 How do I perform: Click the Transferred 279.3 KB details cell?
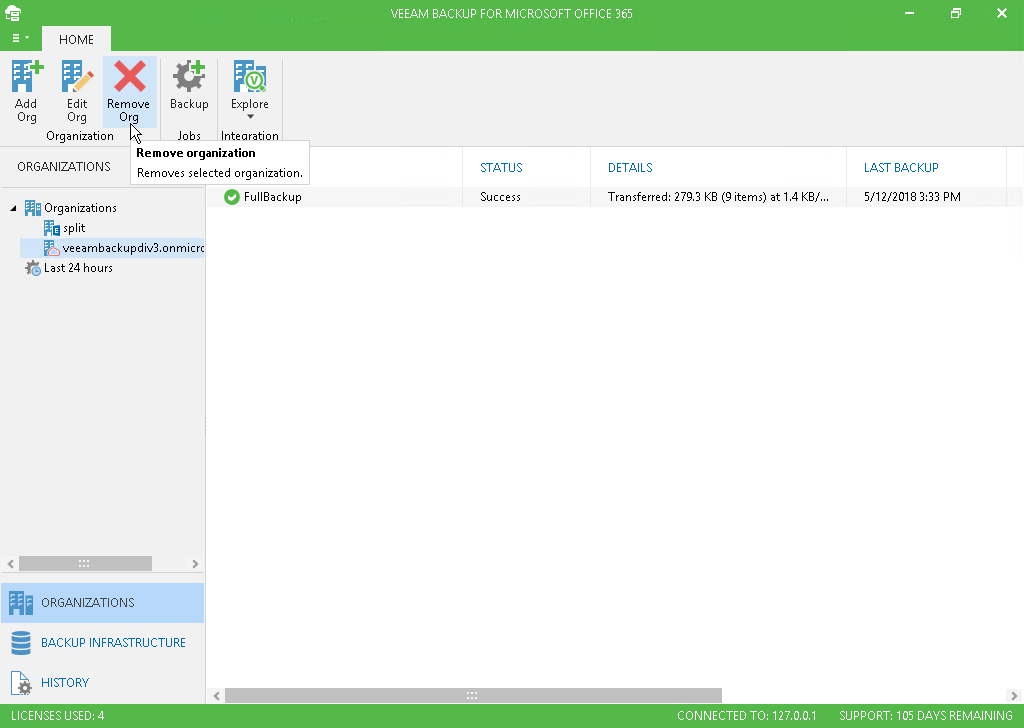pyautogui.click(x=718, y=197)
